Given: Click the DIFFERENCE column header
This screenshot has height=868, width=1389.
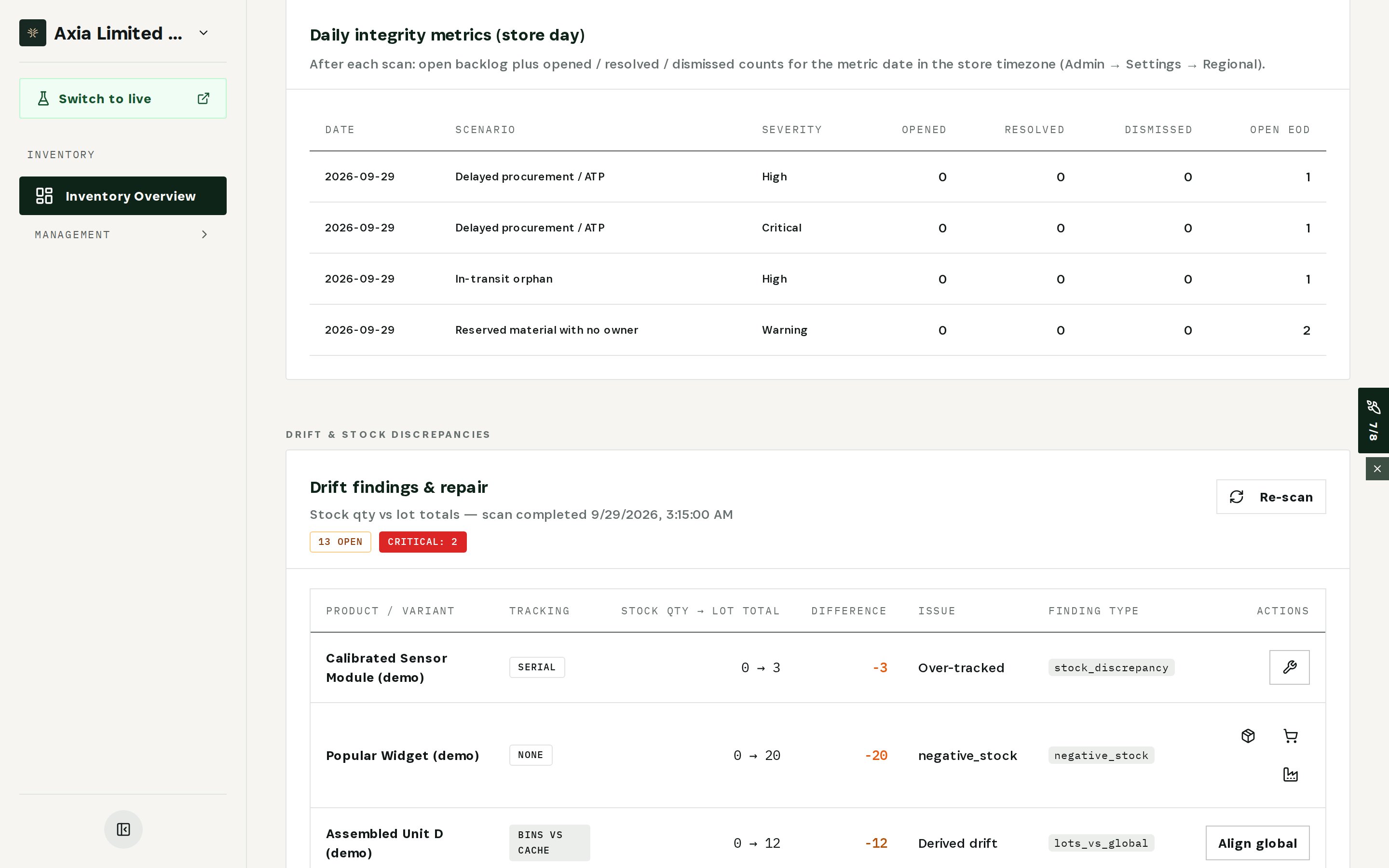Looking at the screenshot, I should click(x=848, y=611).
